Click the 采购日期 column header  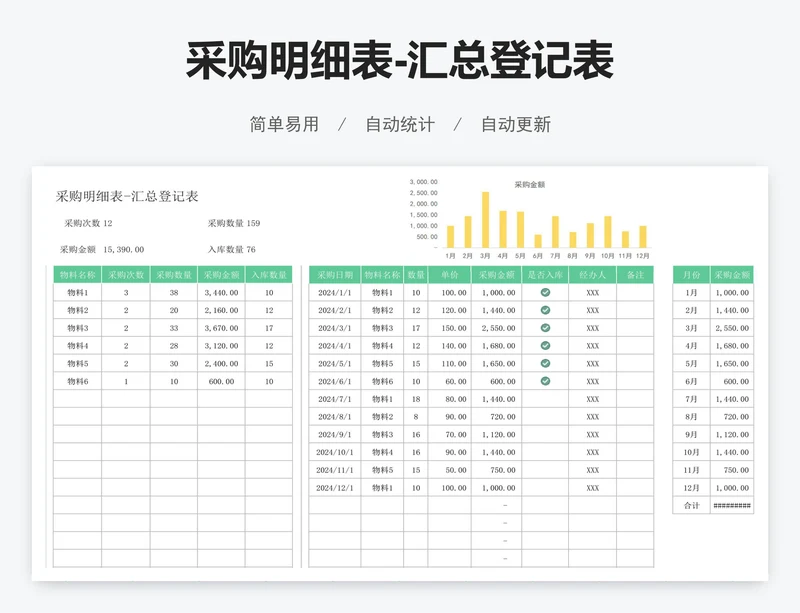(x=335, y=275)
